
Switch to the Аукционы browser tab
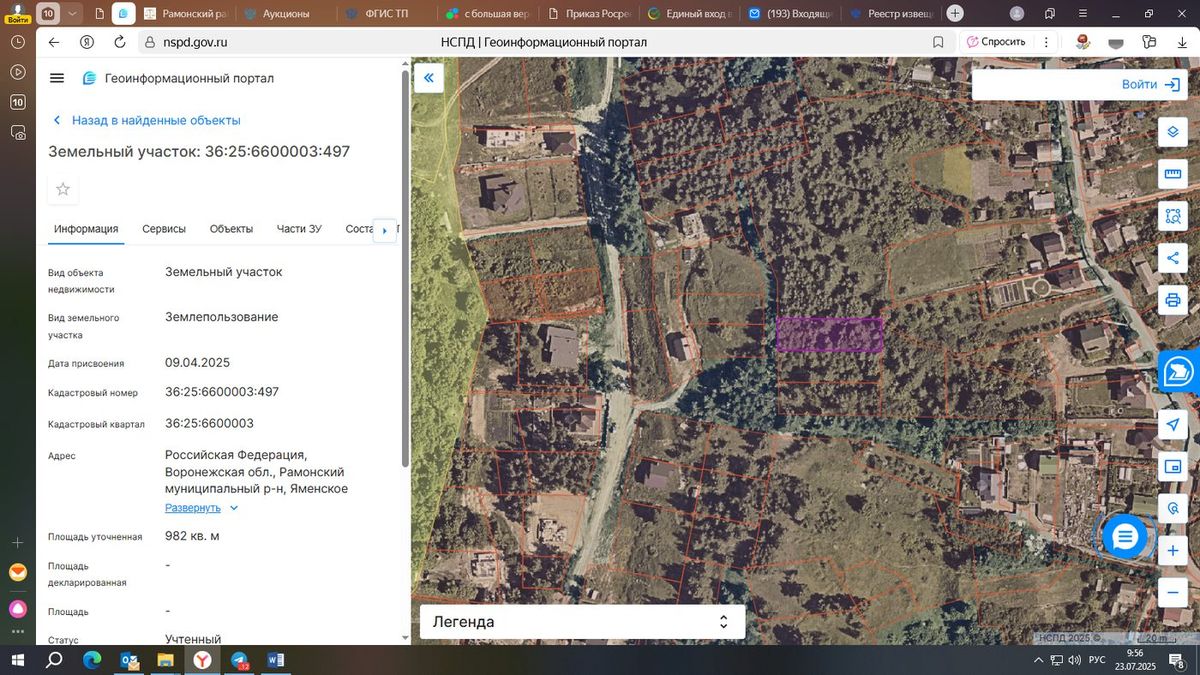[285, 14]
